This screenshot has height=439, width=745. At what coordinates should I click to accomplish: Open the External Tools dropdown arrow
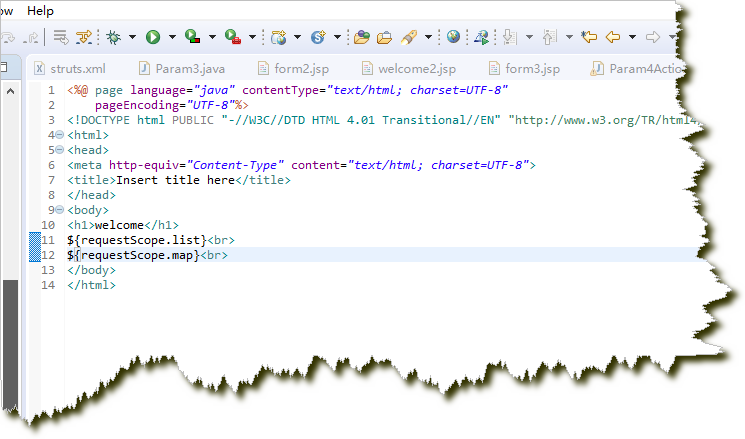[x=252, y=37]
